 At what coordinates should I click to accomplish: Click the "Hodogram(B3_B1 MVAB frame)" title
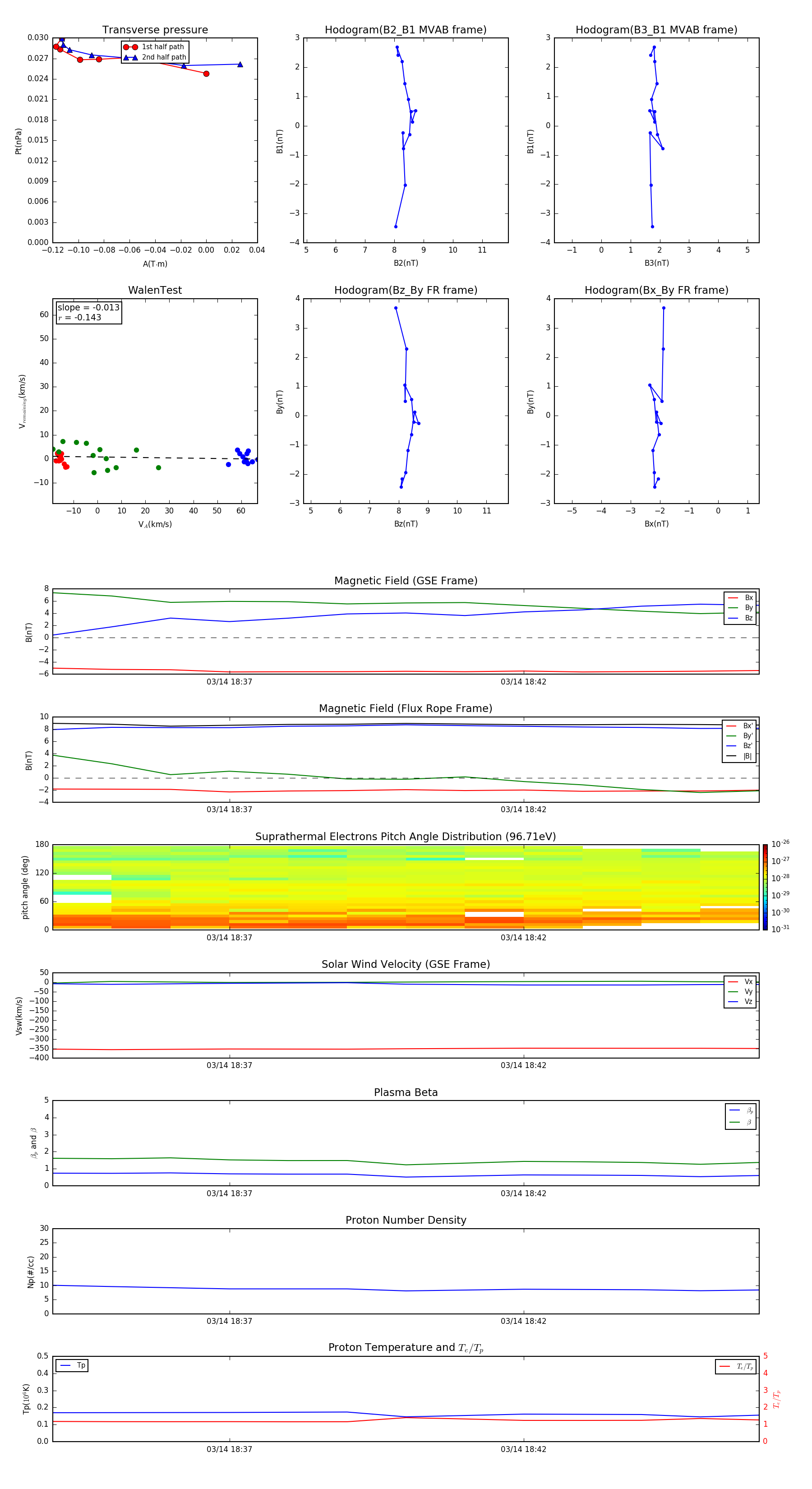tap(656, 30)
